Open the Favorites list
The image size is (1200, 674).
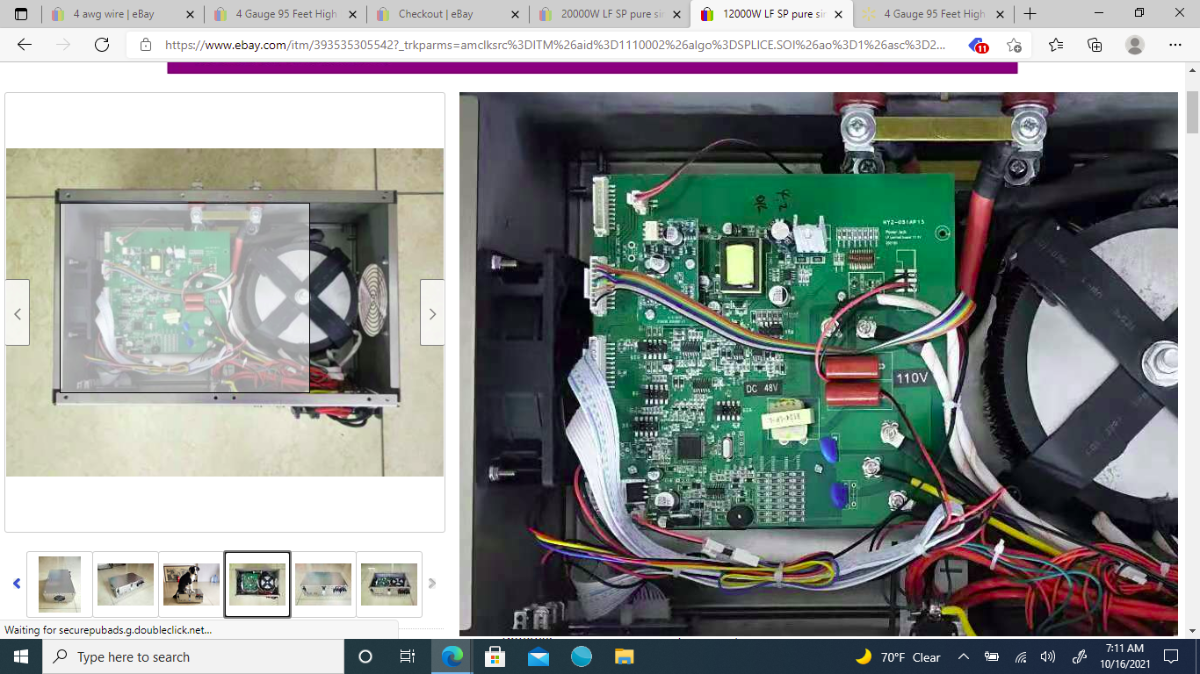[x=1057, y=45]
